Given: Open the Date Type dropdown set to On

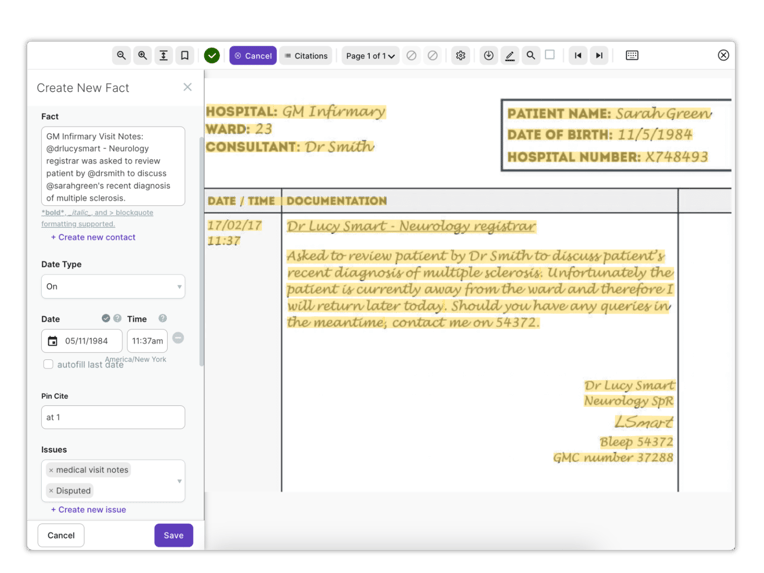Looking at the screenshot, I should click(113, 286).
